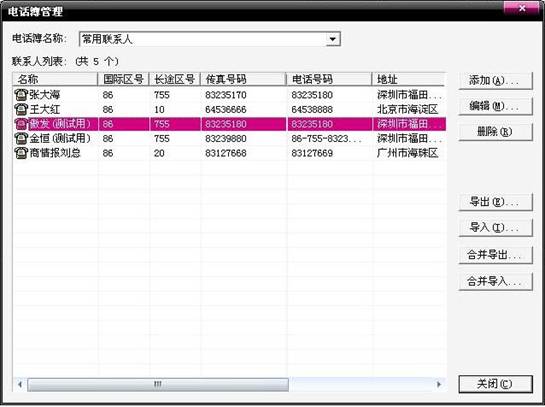Click the 地址 column header
This screenshot has width=545, height=407.
coord(408,79)
